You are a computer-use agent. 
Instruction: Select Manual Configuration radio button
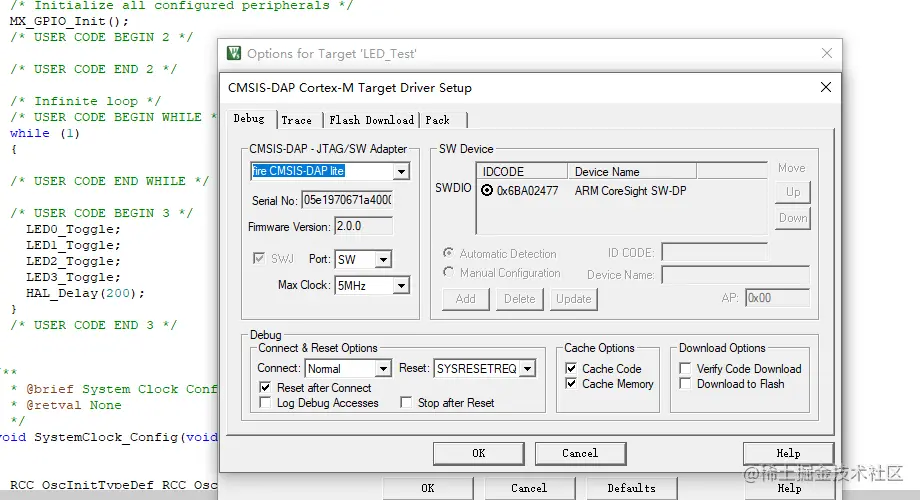[x=448, y=272]
